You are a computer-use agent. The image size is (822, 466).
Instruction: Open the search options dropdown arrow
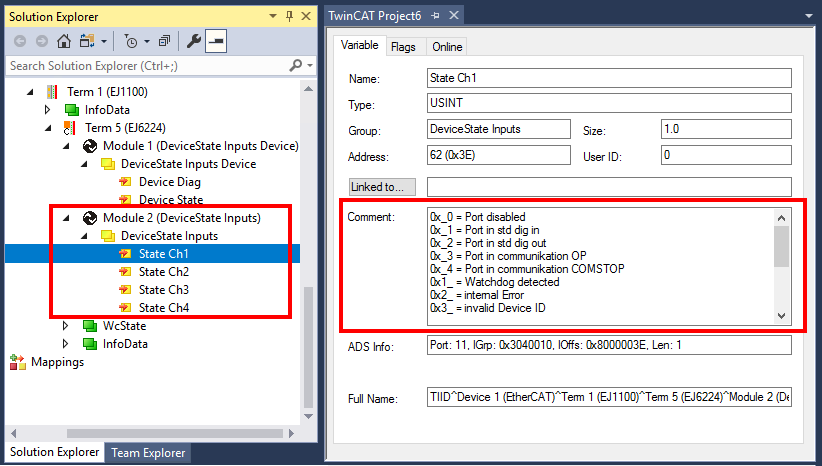point(310,66)
